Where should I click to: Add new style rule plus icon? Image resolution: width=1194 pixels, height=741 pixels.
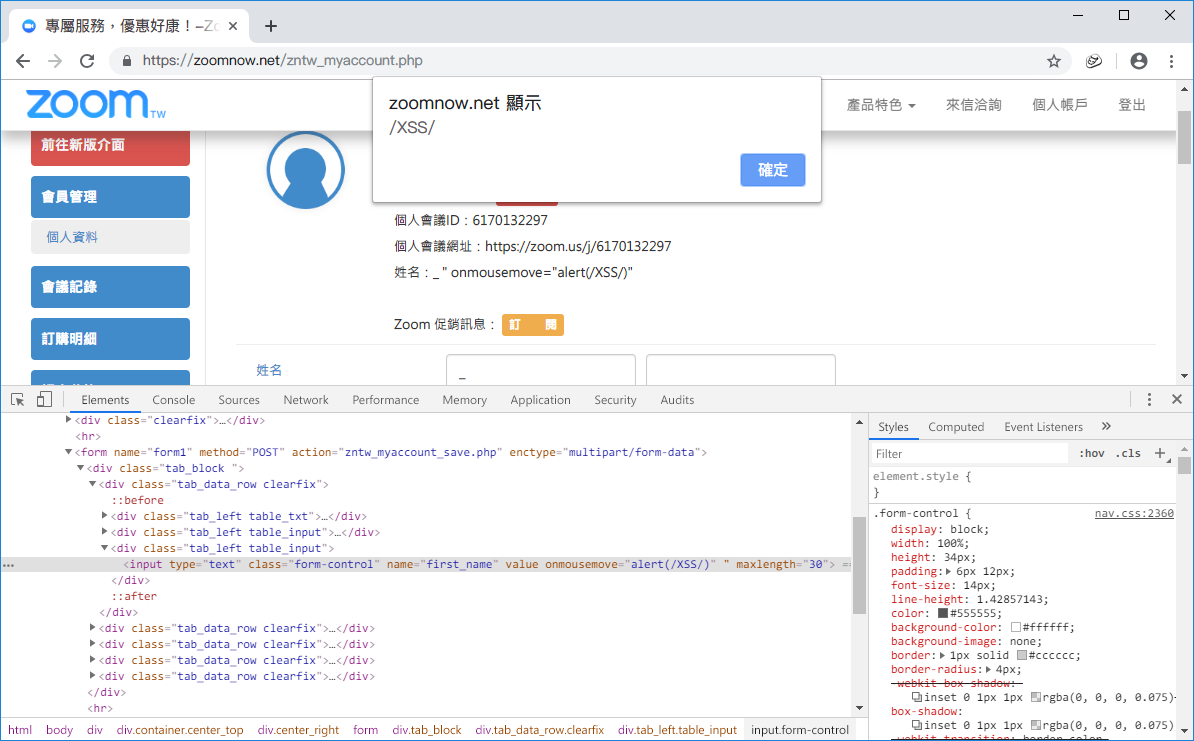[1160, 453]
